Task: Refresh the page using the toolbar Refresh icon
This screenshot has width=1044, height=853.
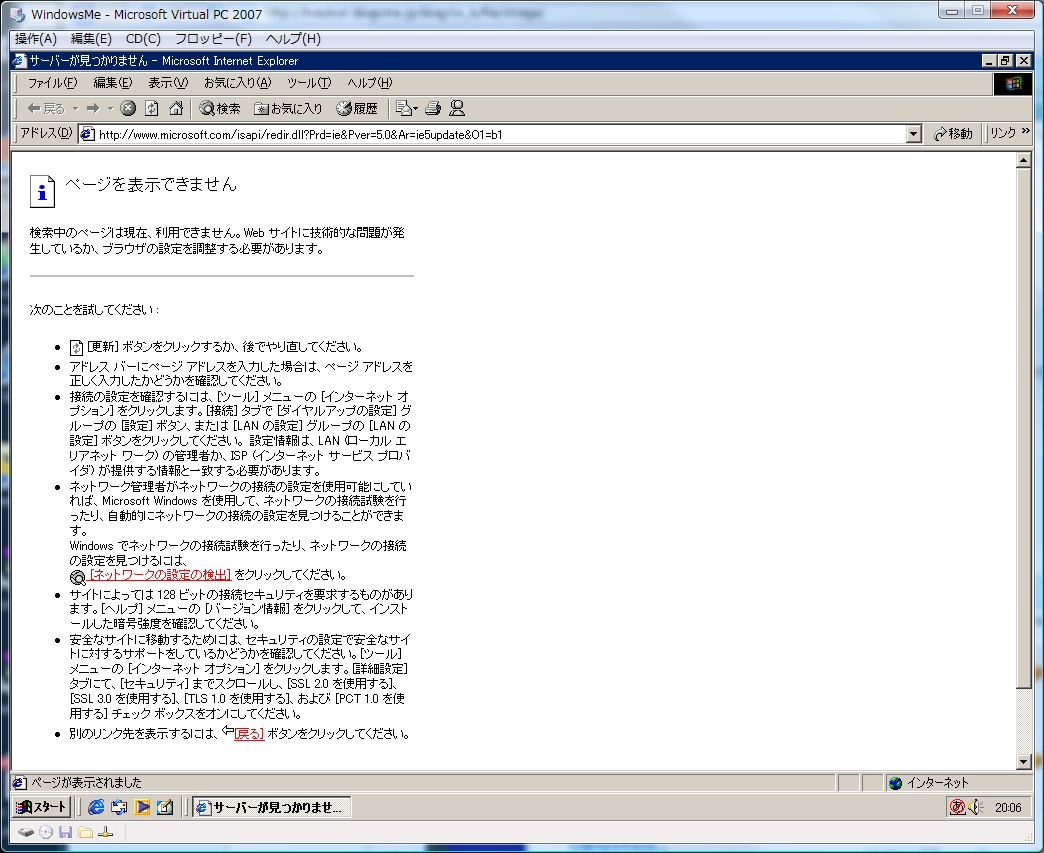Action: click(x=152, y=108)
